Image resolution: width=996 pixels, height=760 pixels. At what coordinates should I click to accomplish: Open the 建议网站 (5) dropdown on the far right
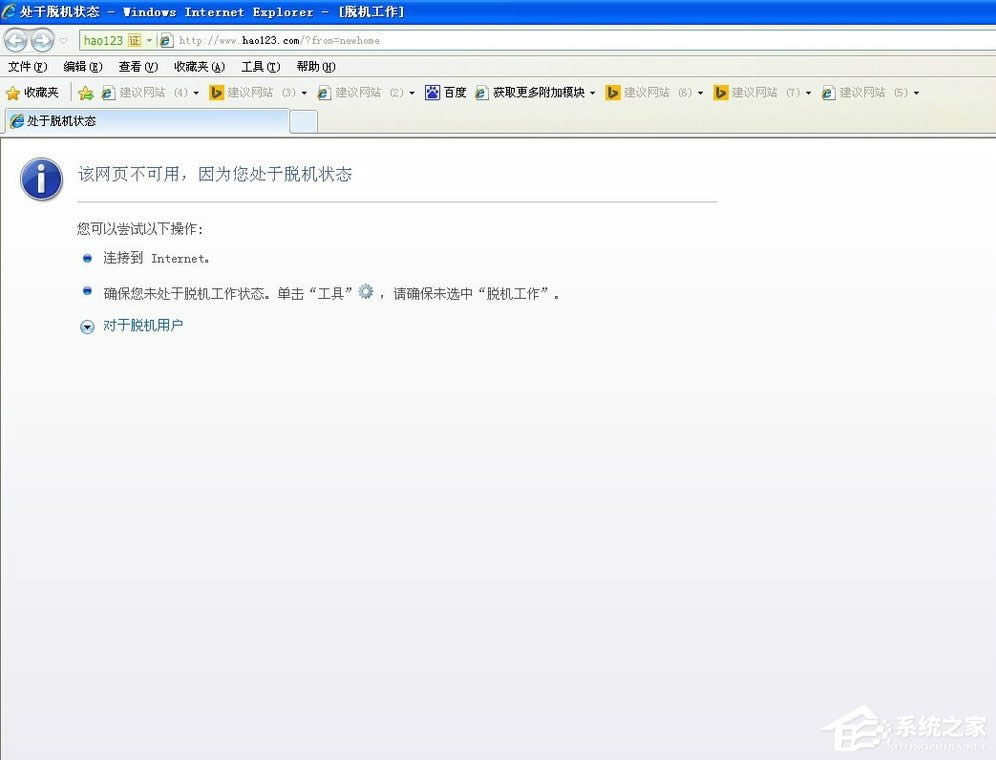[x=916, y=92]
